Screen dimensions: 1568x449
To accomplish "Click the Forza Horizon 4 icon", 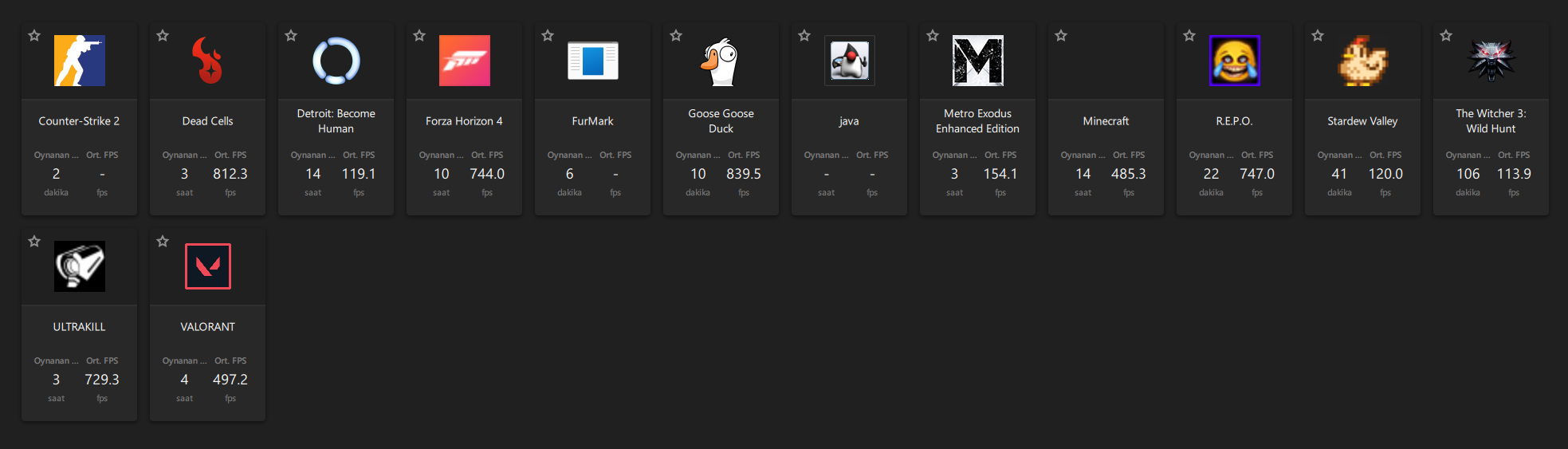I will click(x=465, y=61).
